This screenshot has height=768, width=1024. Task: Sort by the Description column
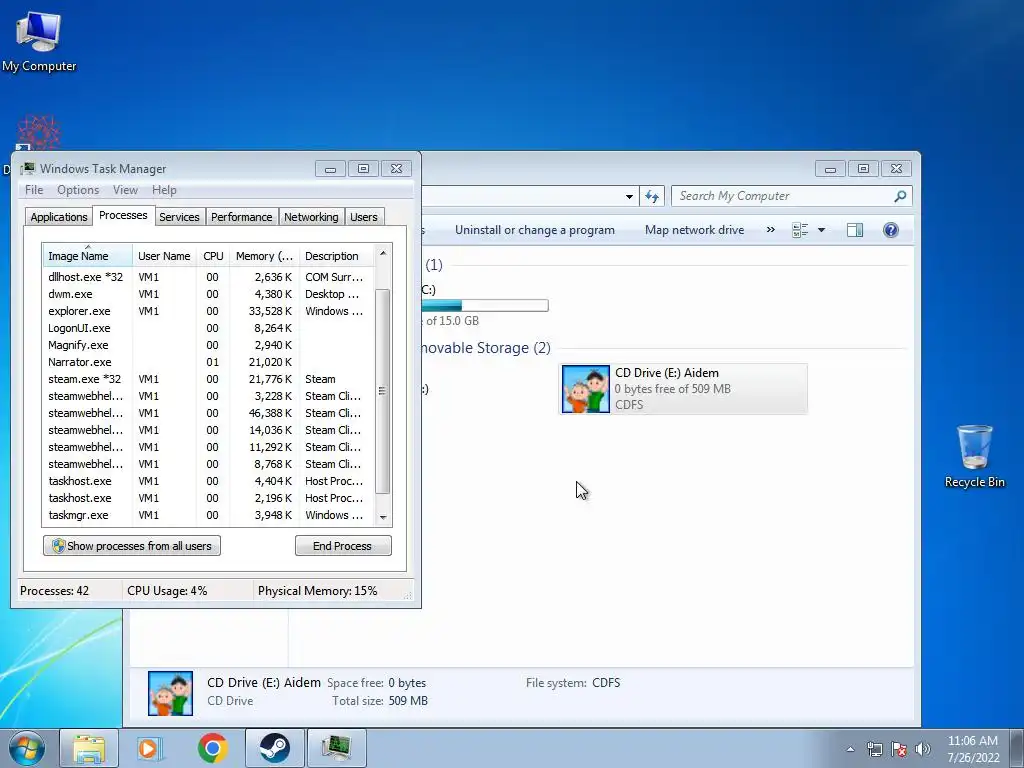336,256
